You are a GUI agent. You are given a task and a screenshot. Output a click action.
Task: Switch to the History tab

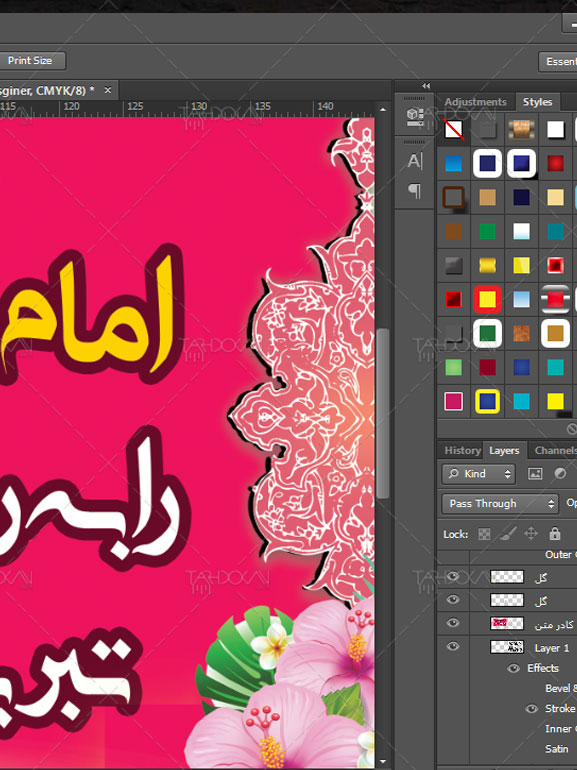[462, 450]
